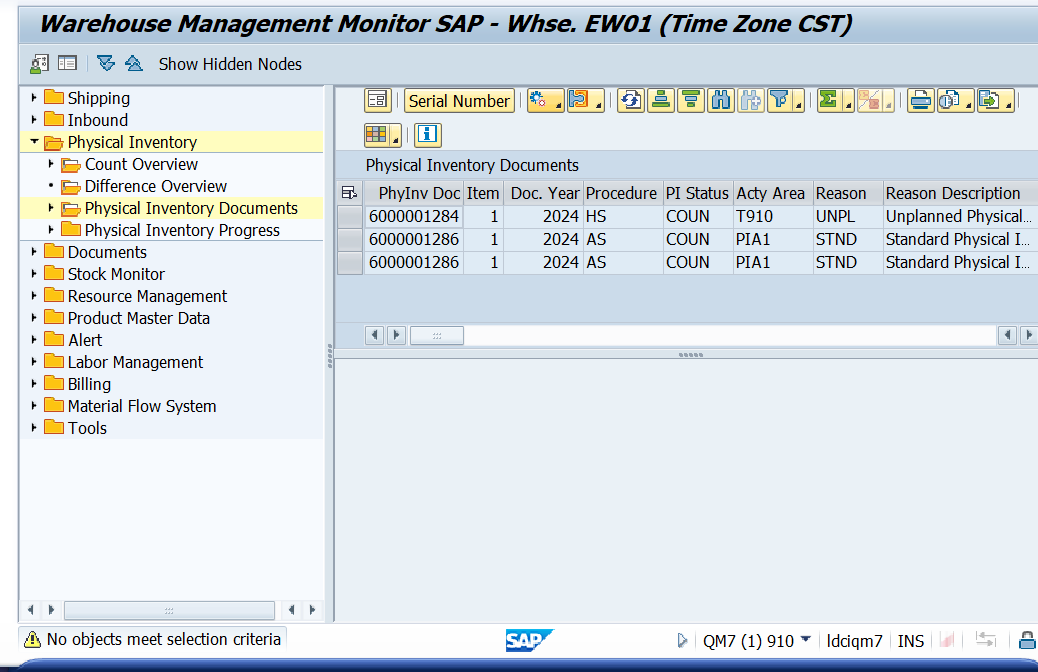Click the Find Next binoculars-plus icon
The height and width of the screenshot is (672, 1038).
[751, 101]
